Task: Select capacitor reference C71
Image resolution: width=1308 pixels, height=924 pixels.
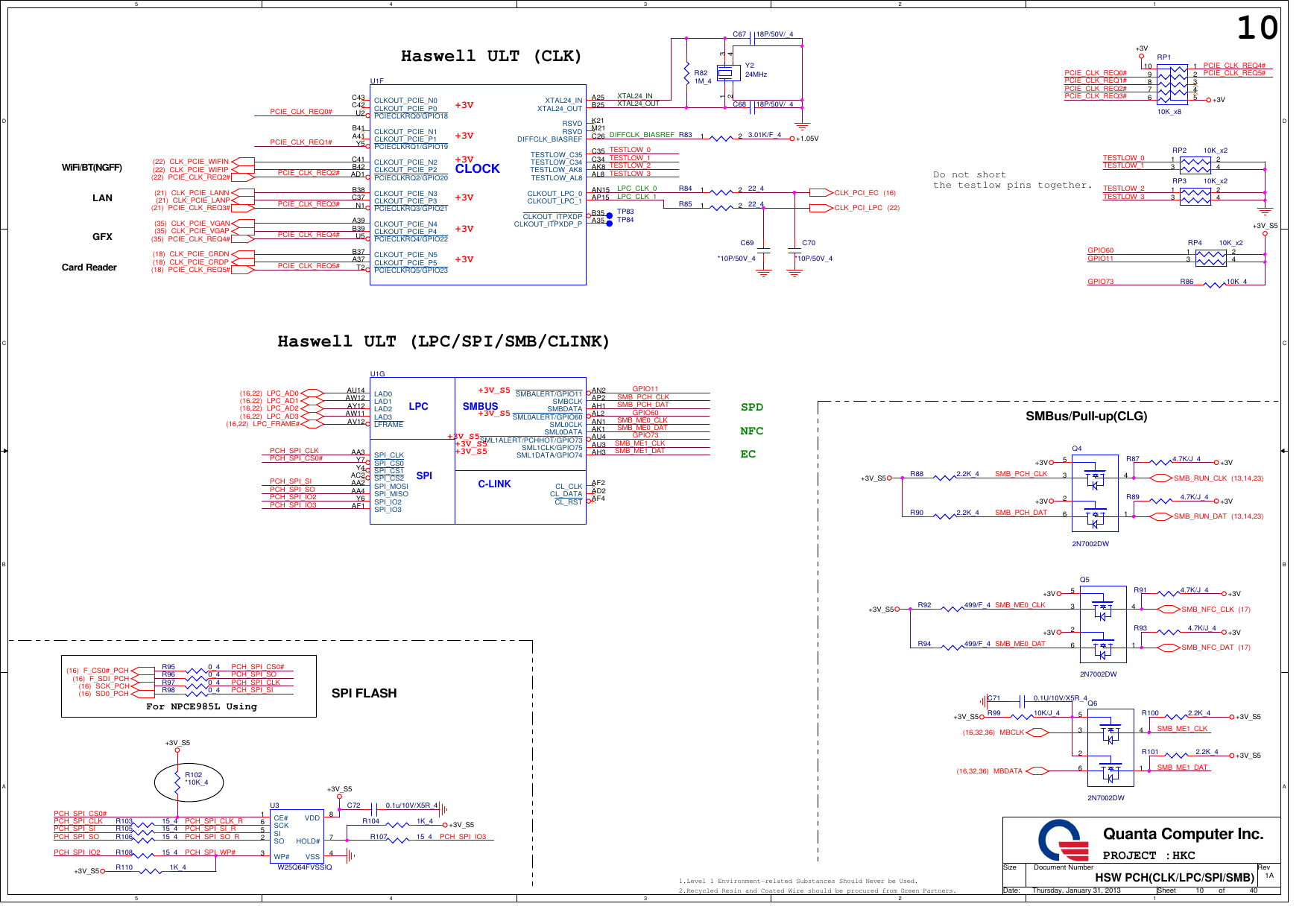Action: tap(993, 698)
